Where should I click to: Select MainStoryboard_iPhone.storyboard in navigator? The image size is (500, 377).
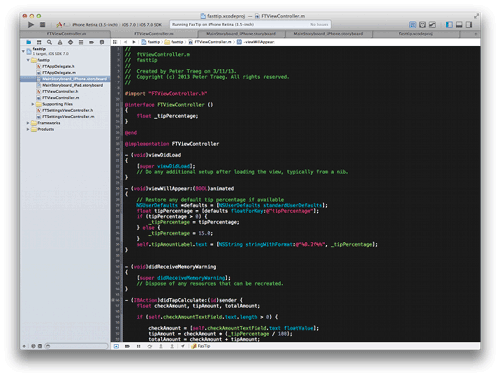(x=65, y=79)
